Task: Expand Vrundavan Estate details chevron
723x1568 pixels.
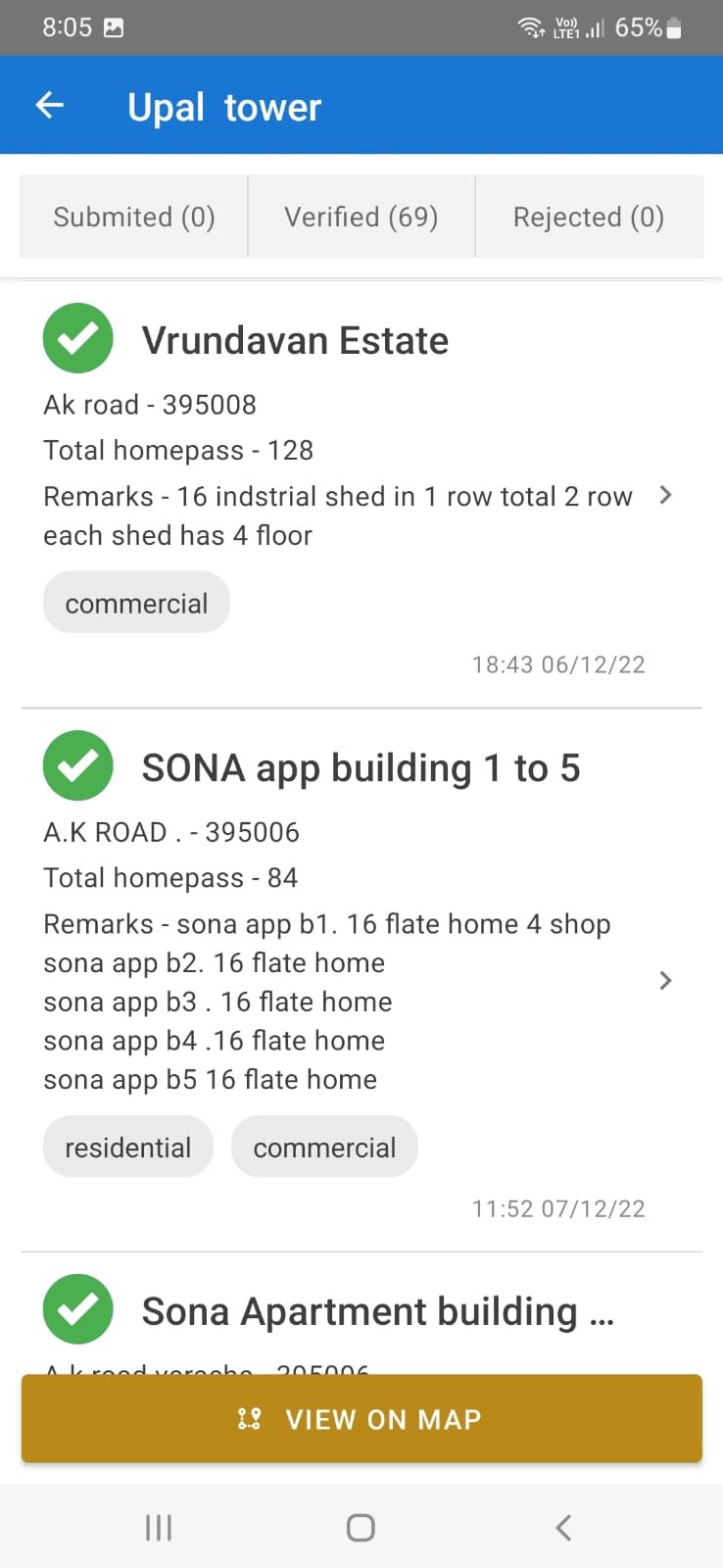Action: coord(666,495)
